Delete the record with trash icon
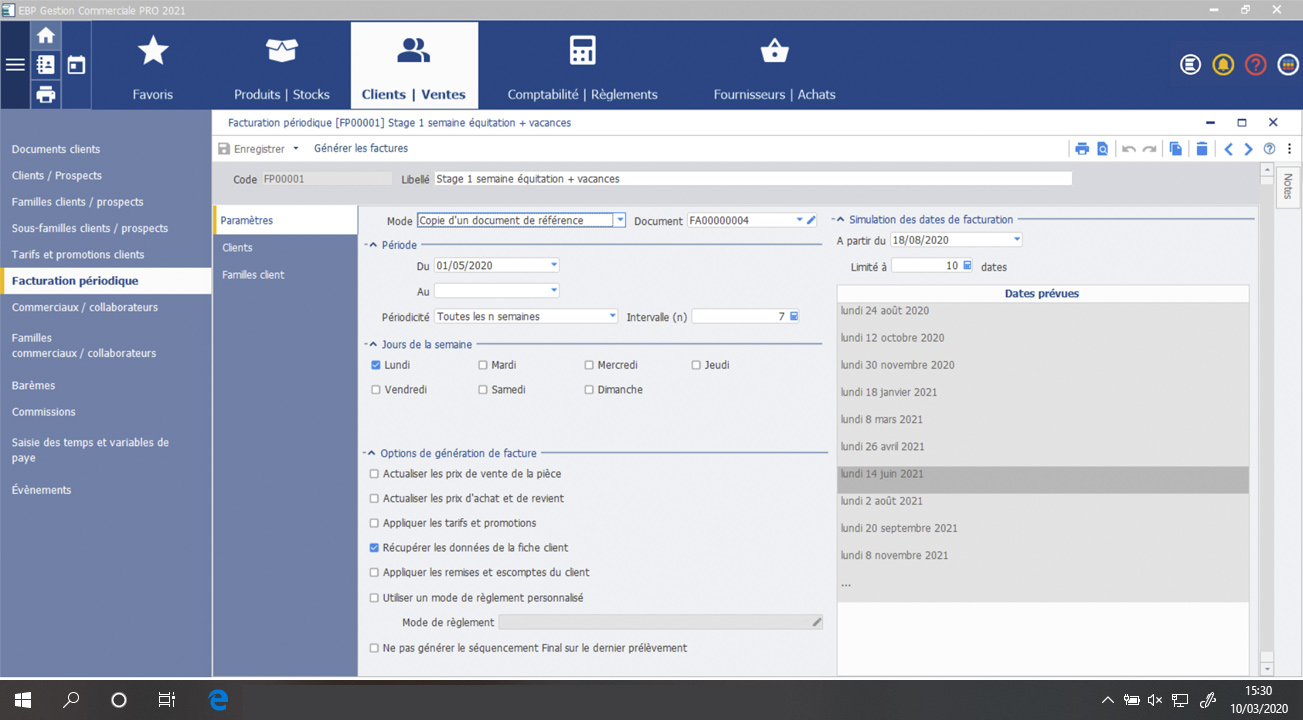1303x720 pixels. pos(1202,149)
